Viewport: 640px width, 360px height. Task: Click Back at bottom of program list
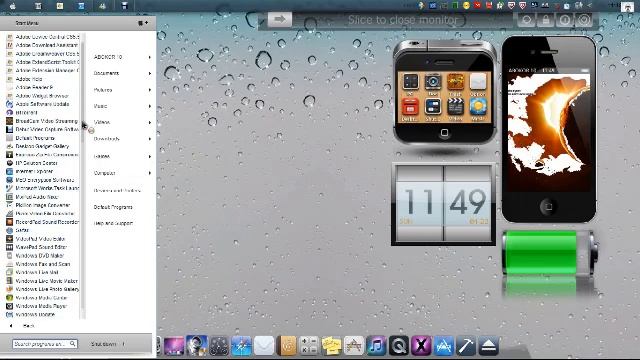click(x=29, y=326)
